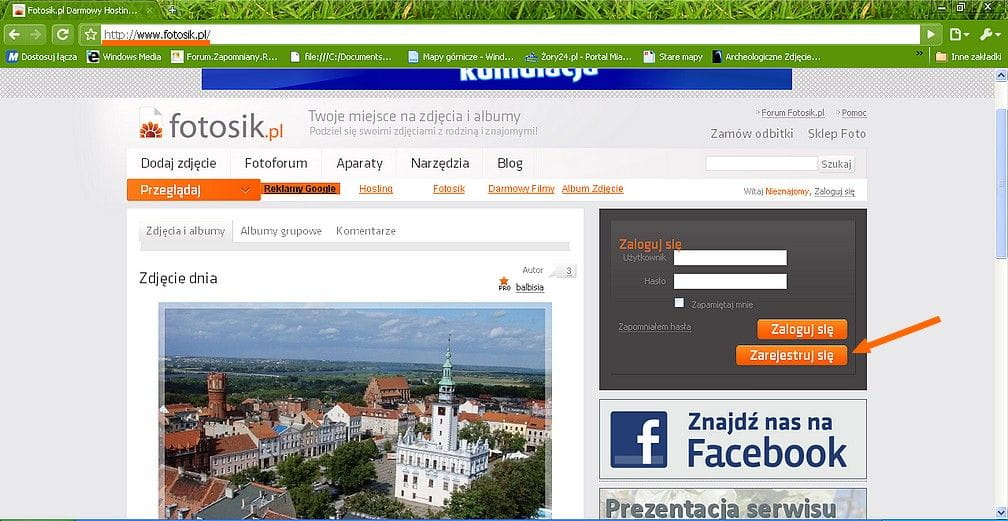Click the address bar URL field

pyautogui.click(x=511, y=34)
